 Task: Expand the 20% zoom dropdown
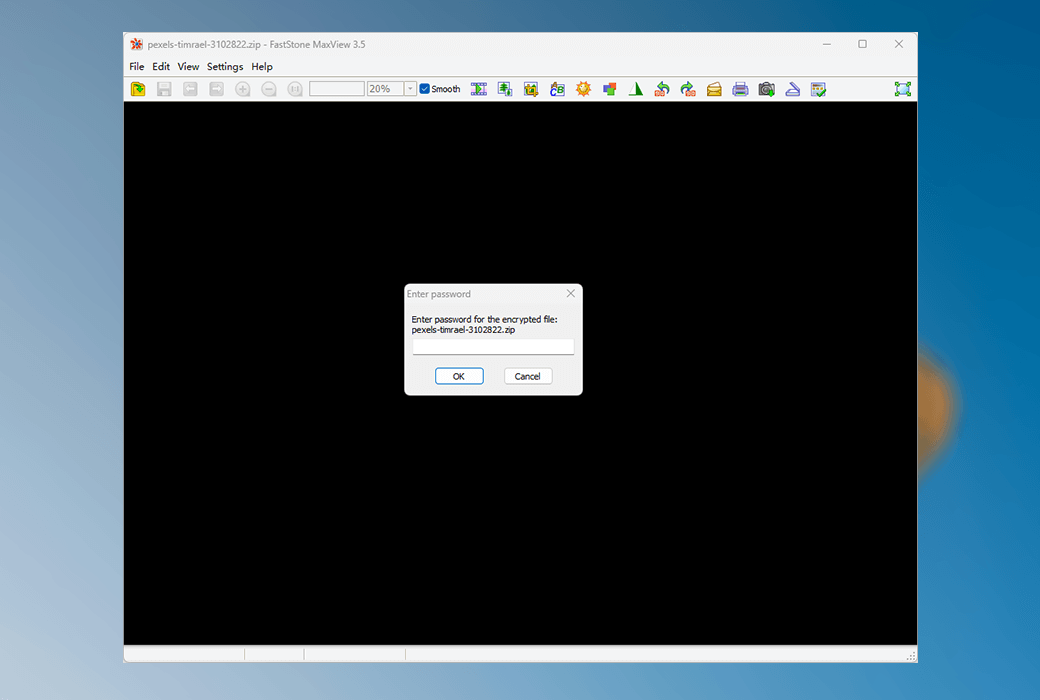coord(410,89)
